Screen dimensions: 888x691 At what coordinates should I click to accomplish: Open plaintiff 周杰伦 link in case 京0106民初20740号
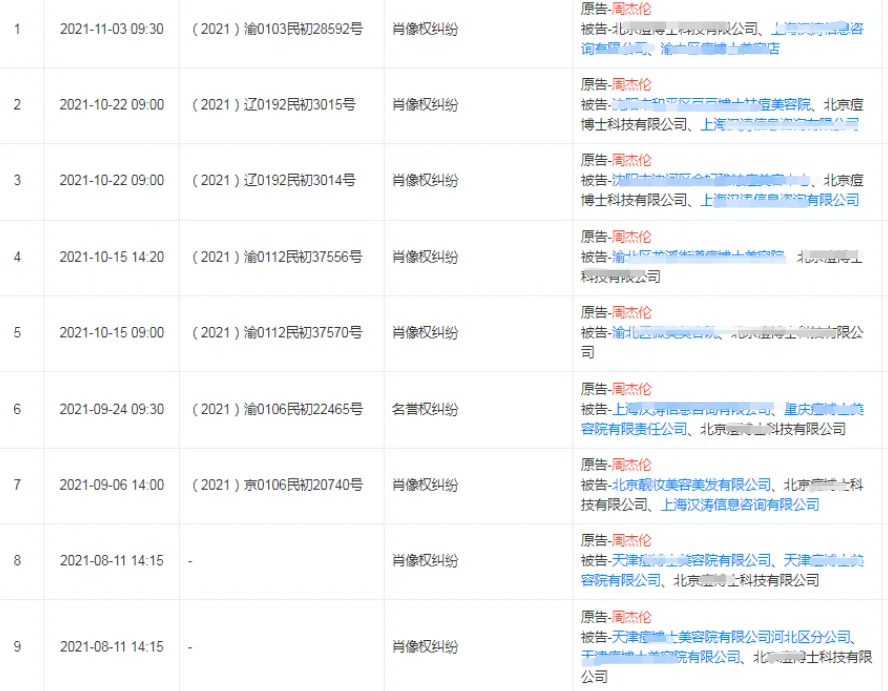[631, 464]
